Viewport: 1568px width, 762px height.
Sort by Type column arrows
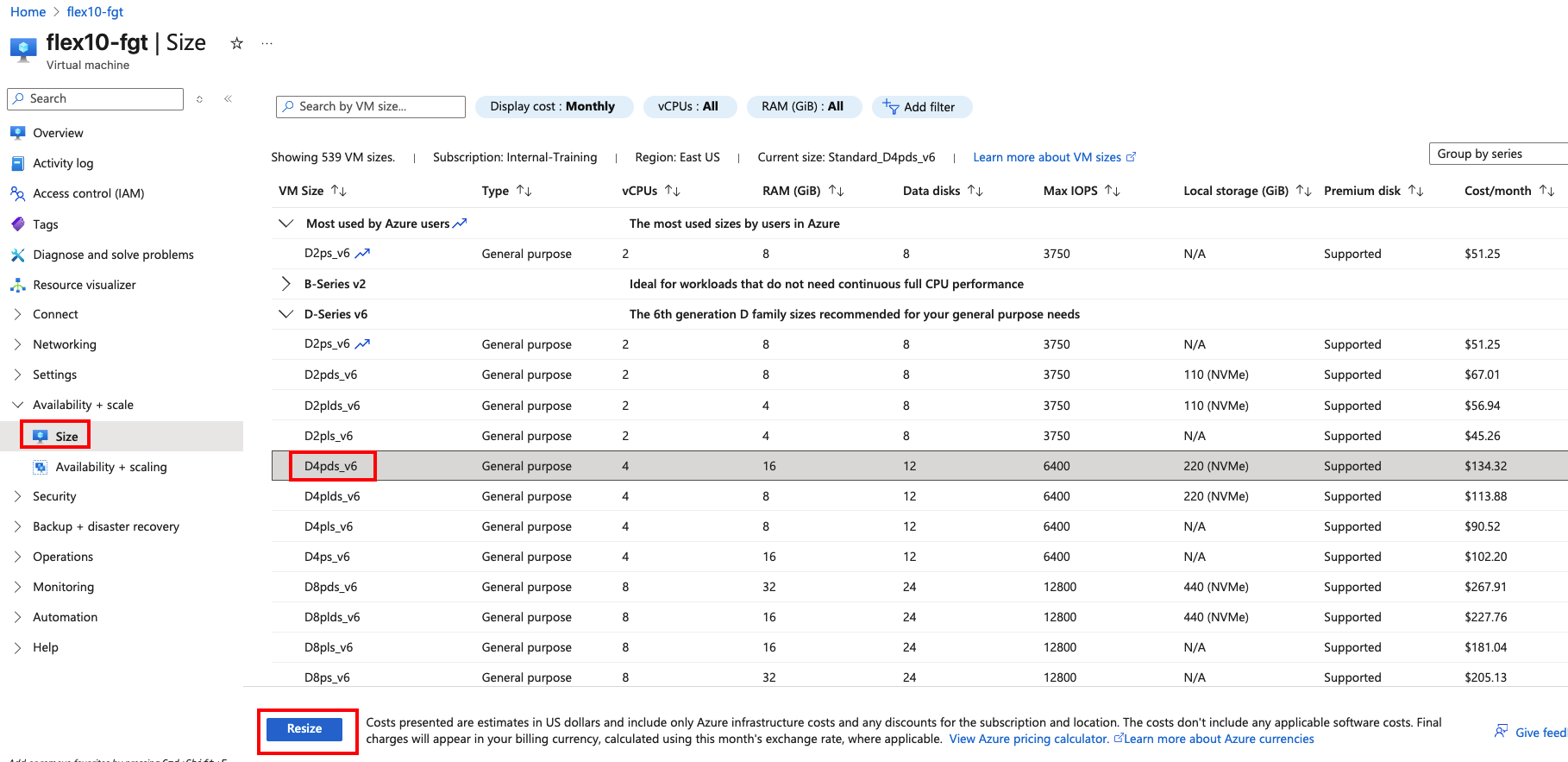tap(524, 191)
